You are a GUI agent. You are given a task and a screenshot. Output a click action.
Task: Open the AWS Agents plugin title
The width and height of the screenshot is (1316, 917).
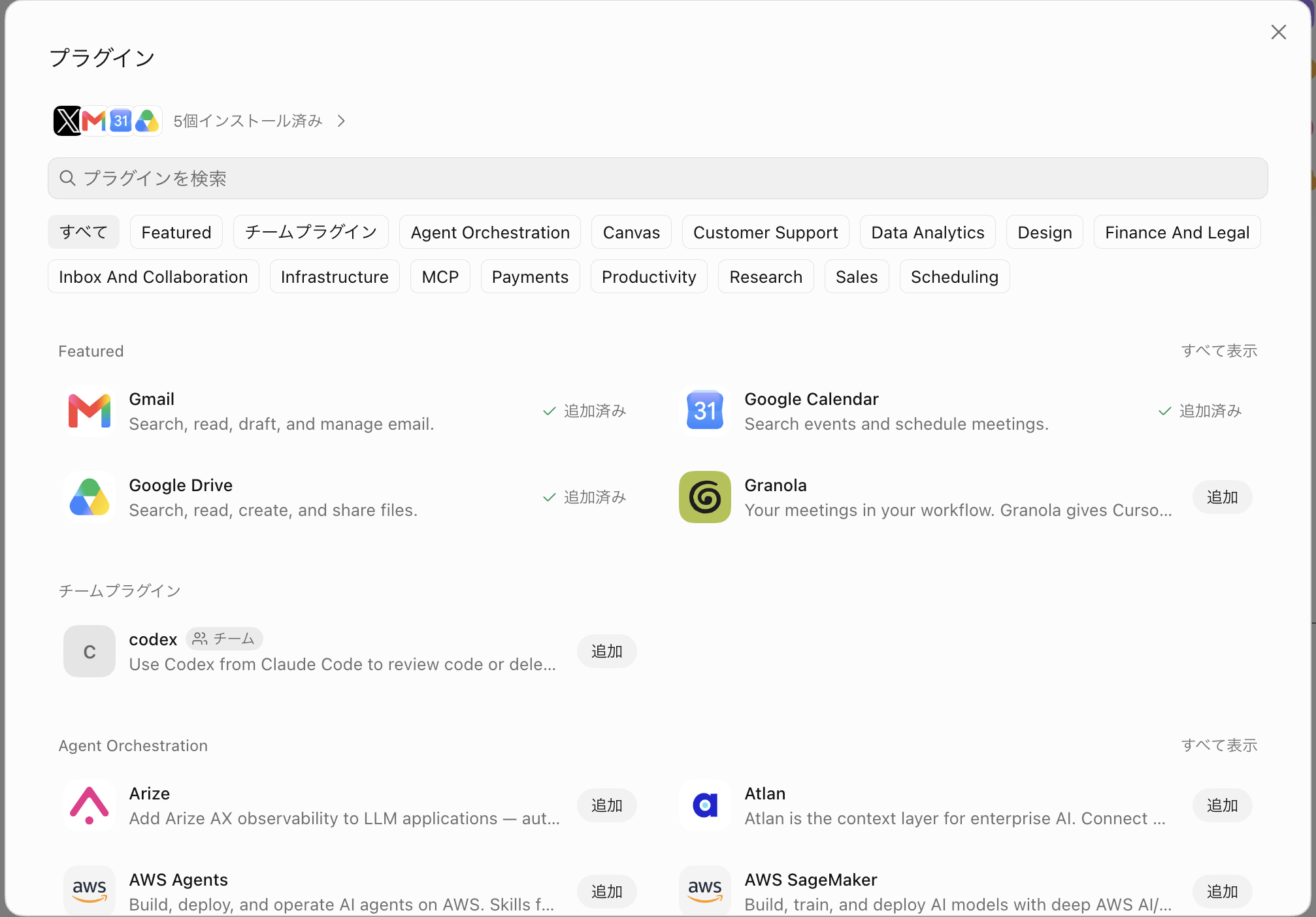coord(178,880)
